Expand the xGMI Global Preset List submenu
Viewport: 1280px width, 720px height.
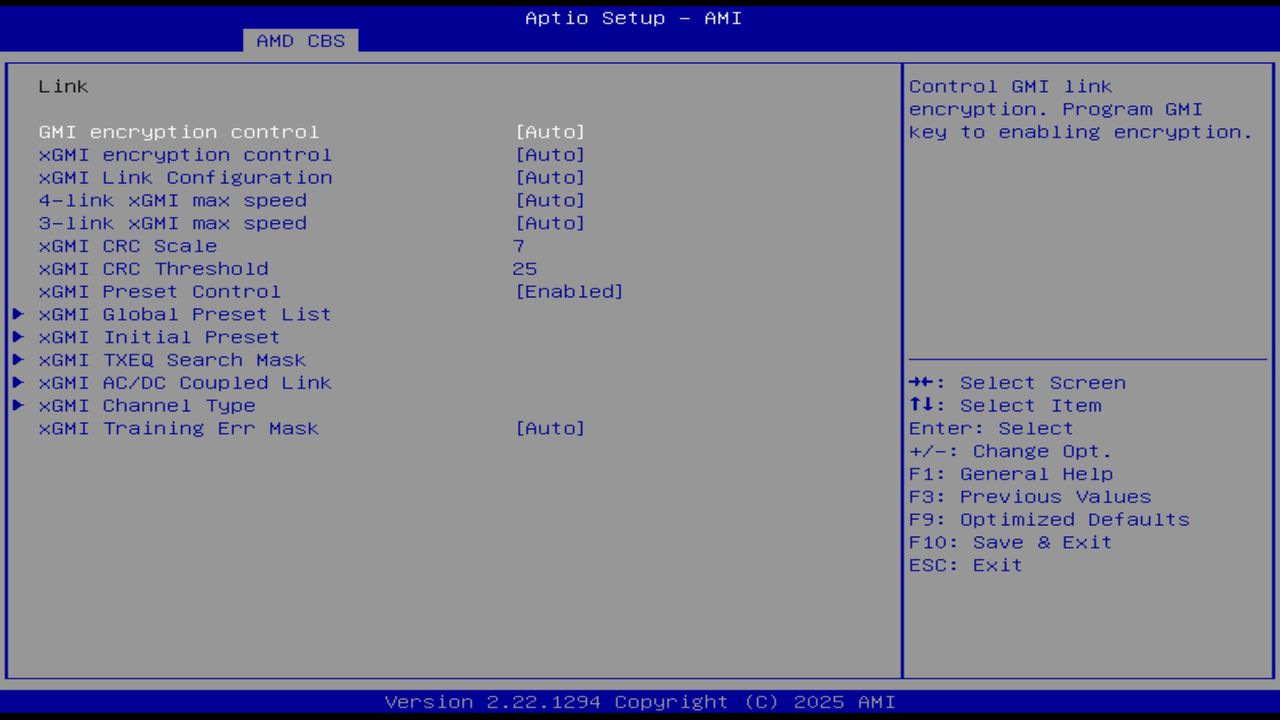click(184, 314)
